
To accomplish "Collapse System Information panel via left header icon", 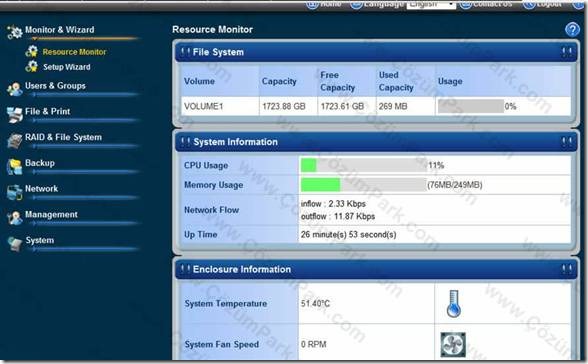I will [x=185, y=142].
